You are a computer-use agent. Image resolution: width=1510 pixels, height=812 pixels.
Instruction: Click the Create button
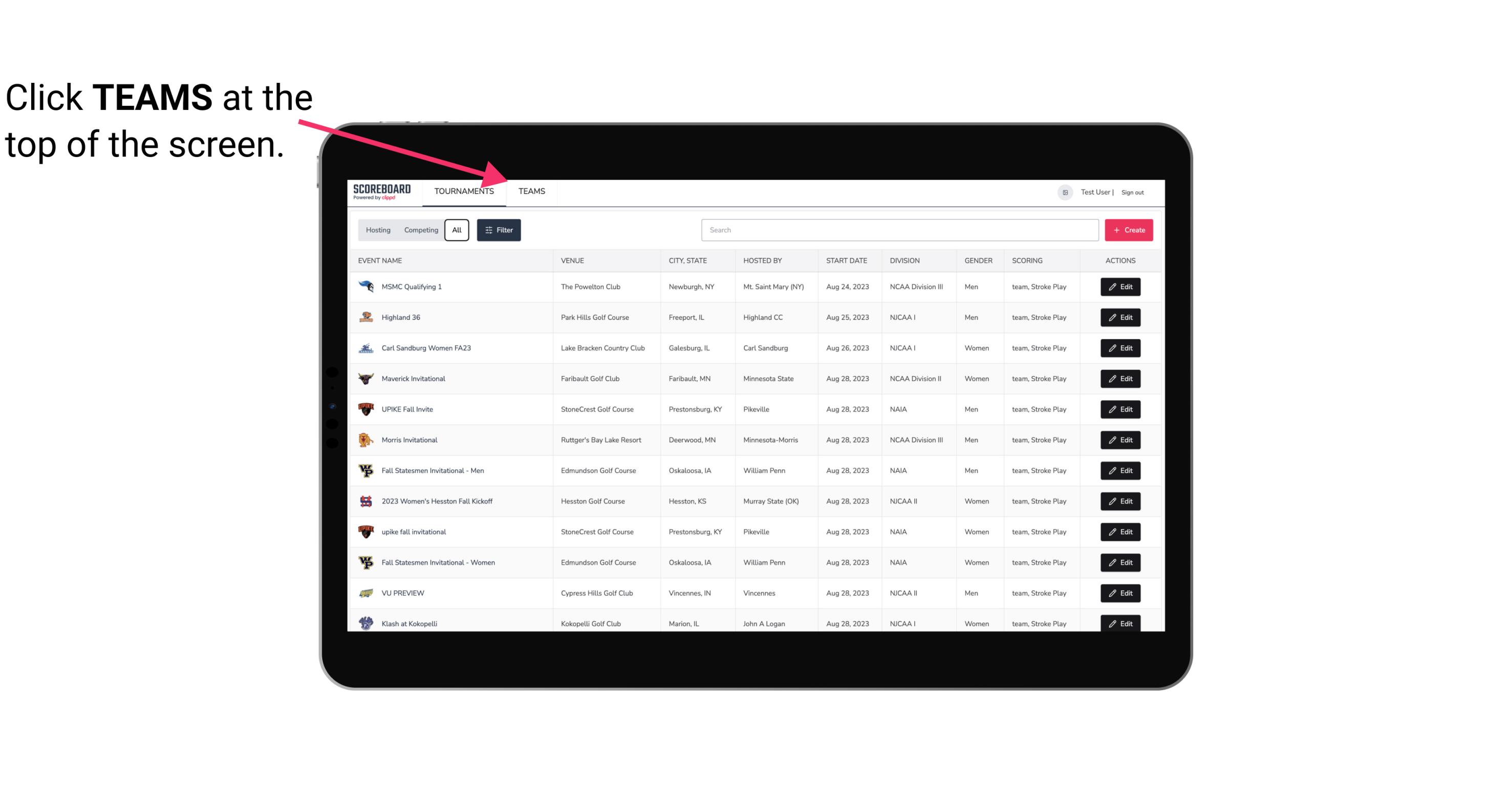point(1128,230)
